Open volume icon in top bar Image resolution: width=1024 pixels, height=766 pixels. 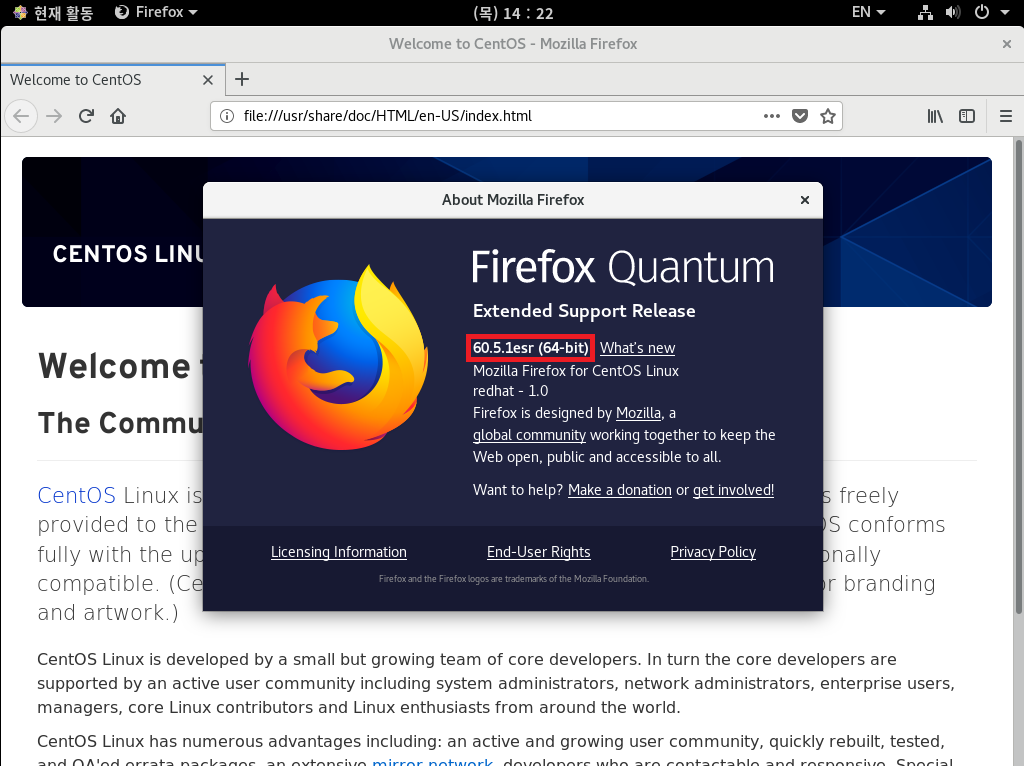953,12
